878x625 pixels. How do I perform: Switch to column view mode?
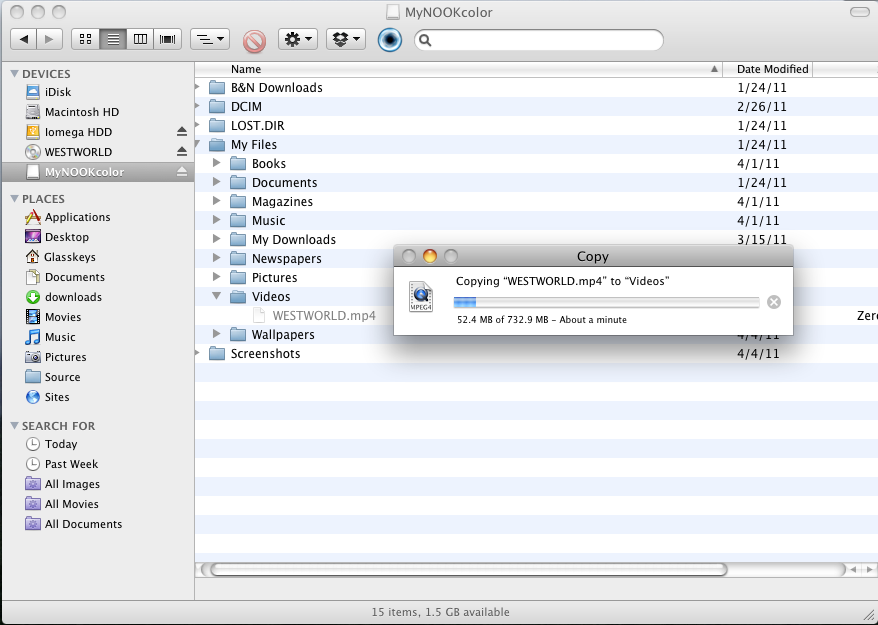pos(141,40)
